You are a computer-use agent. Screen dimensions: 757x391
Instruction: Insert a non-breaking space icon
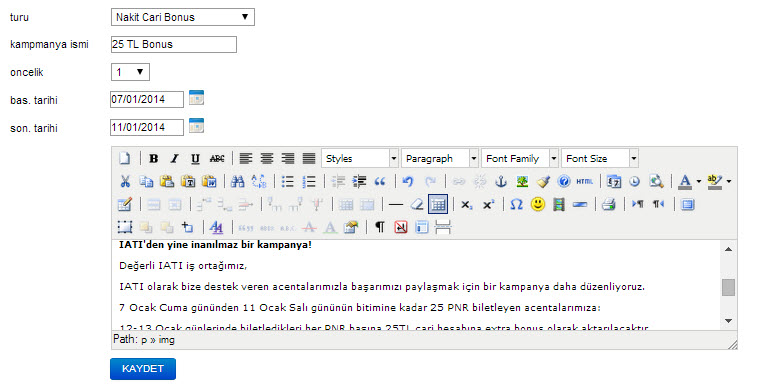(401, 227)
